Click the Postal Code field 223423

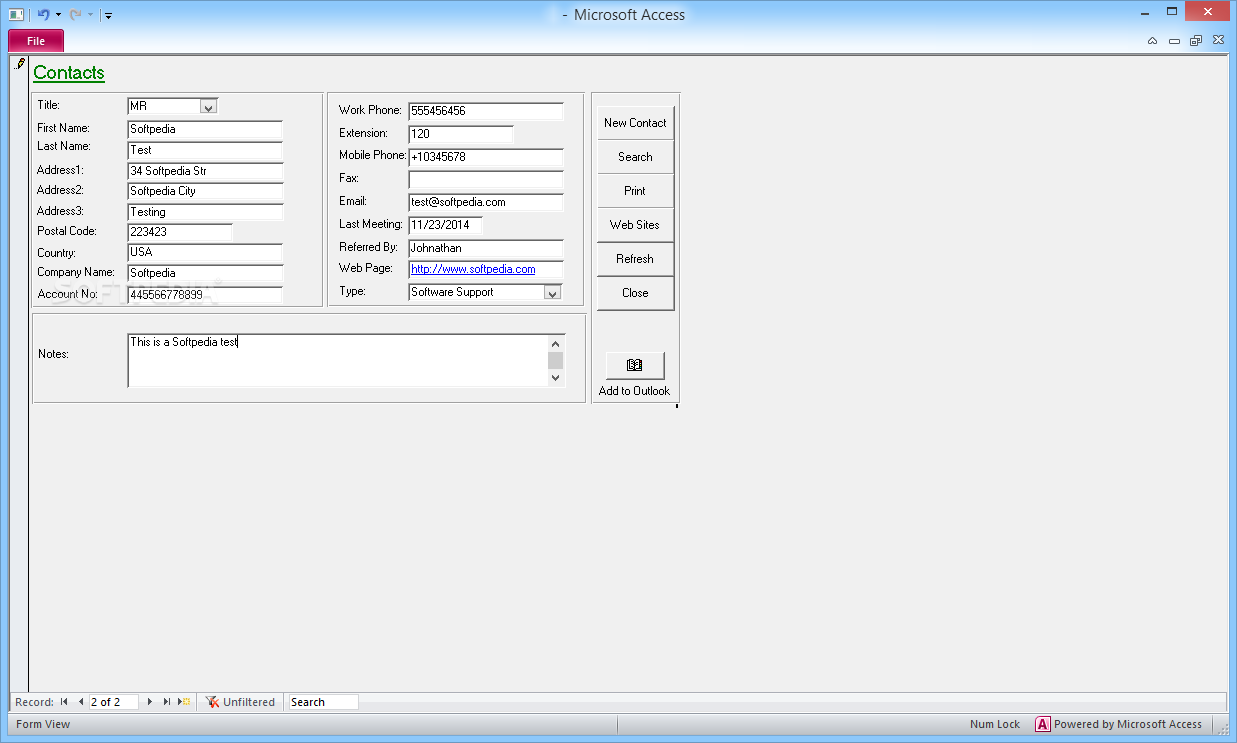click(180, 232)
